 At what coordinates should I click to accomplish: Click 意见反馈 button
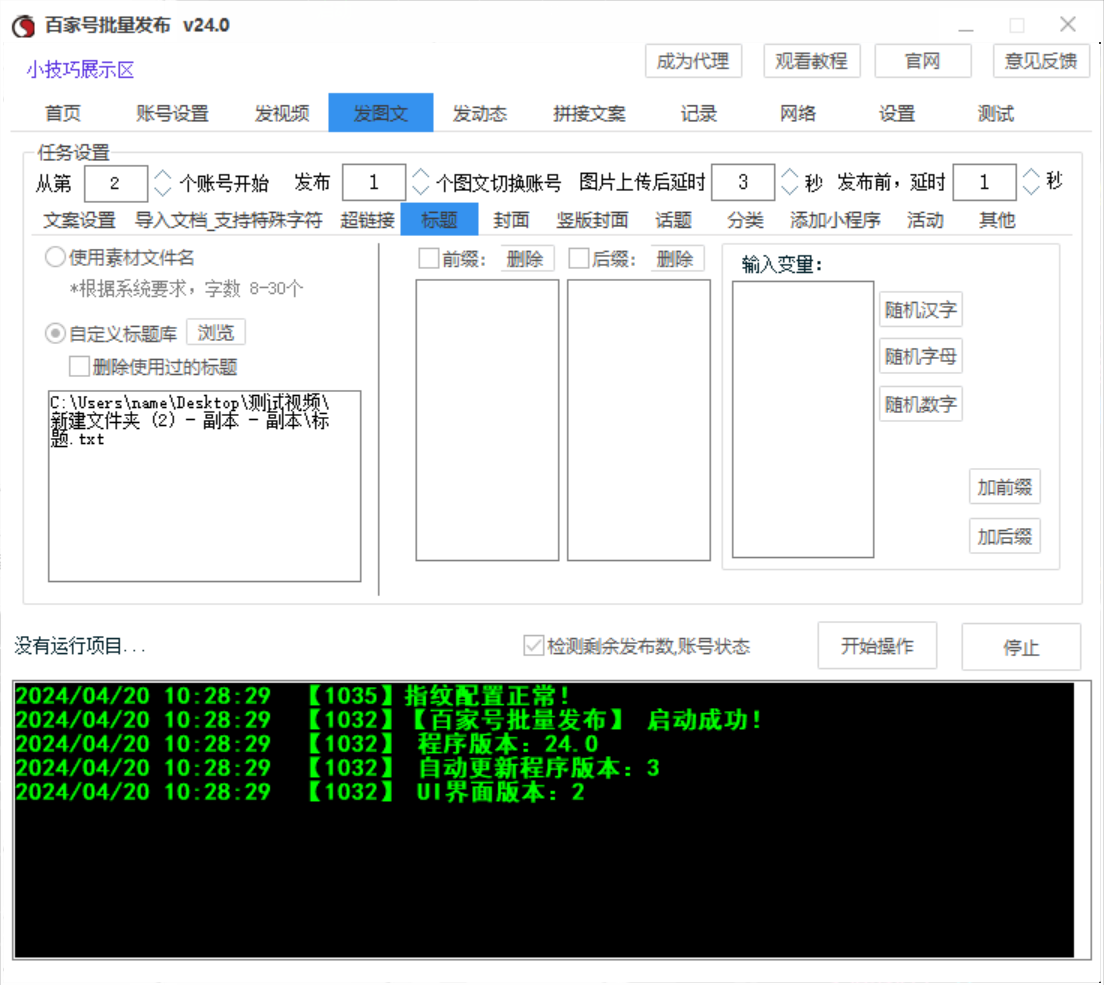(x=1041, y=61)
